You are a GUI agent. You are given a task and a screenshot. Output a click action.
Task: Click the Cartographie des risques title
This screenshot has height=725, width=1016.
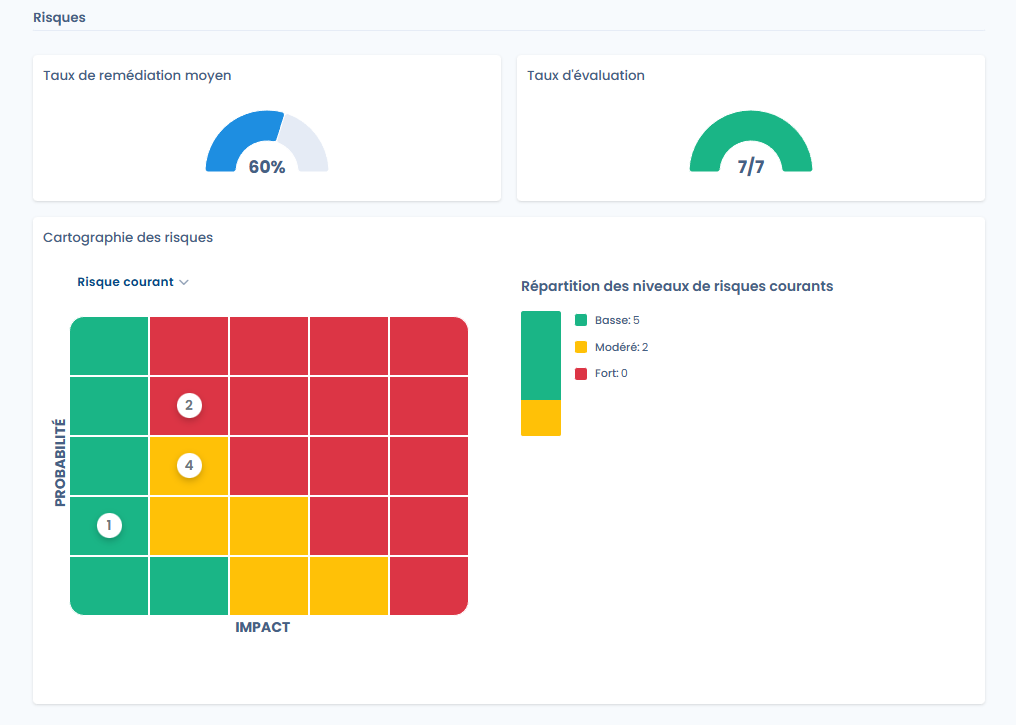click(128, 238)
